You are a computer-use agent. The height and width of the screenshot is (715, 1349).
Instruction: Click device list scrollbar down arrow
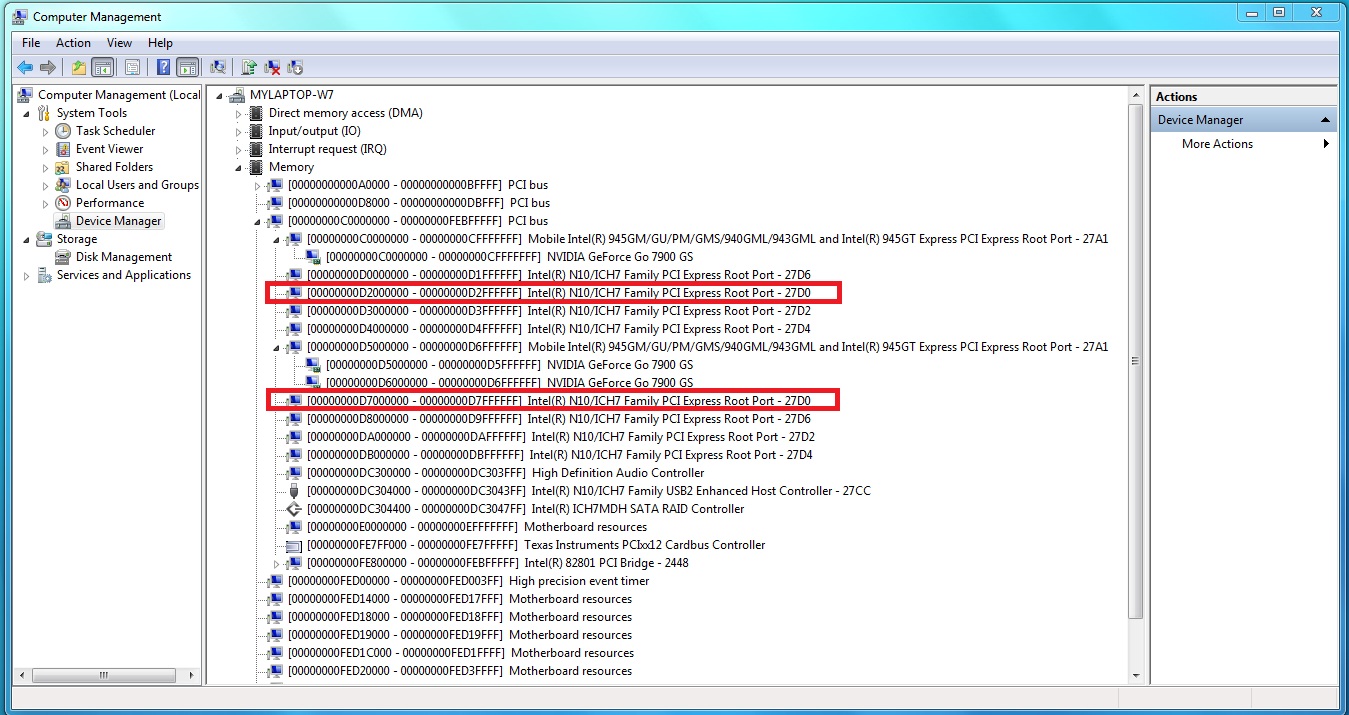[x=1135, y=677]
